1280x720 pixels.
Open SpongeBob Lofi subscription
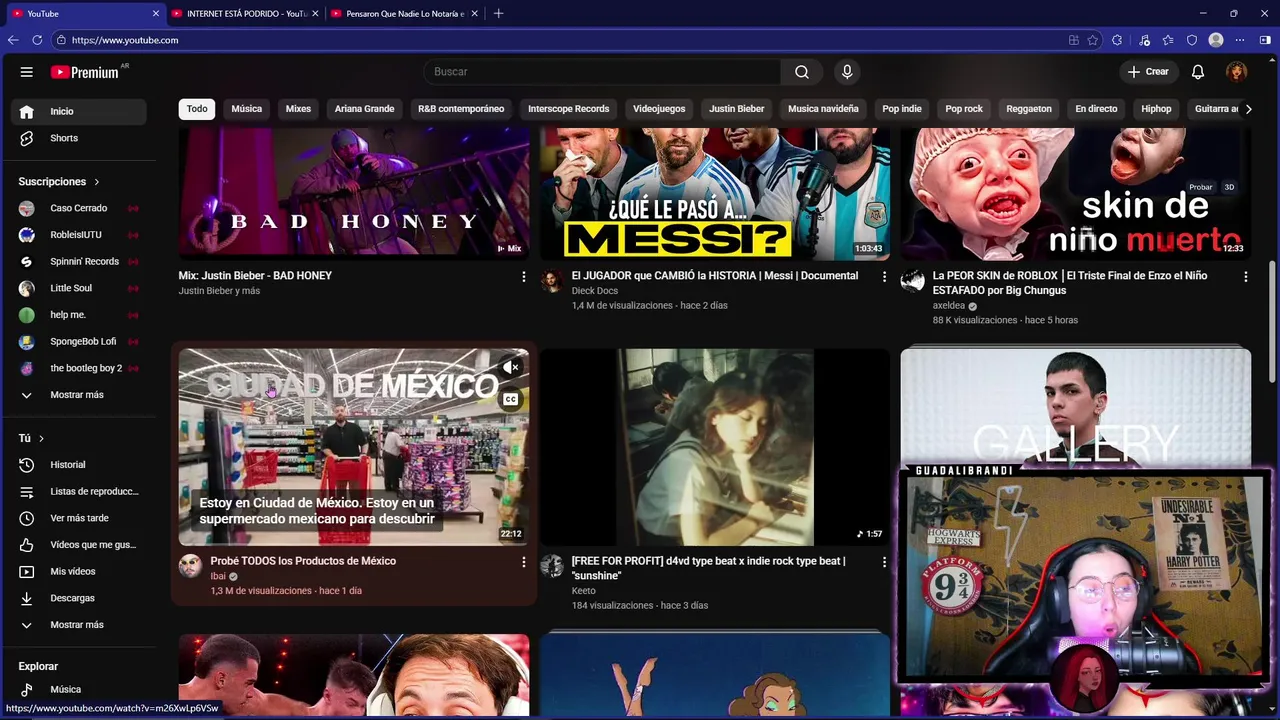78,342
